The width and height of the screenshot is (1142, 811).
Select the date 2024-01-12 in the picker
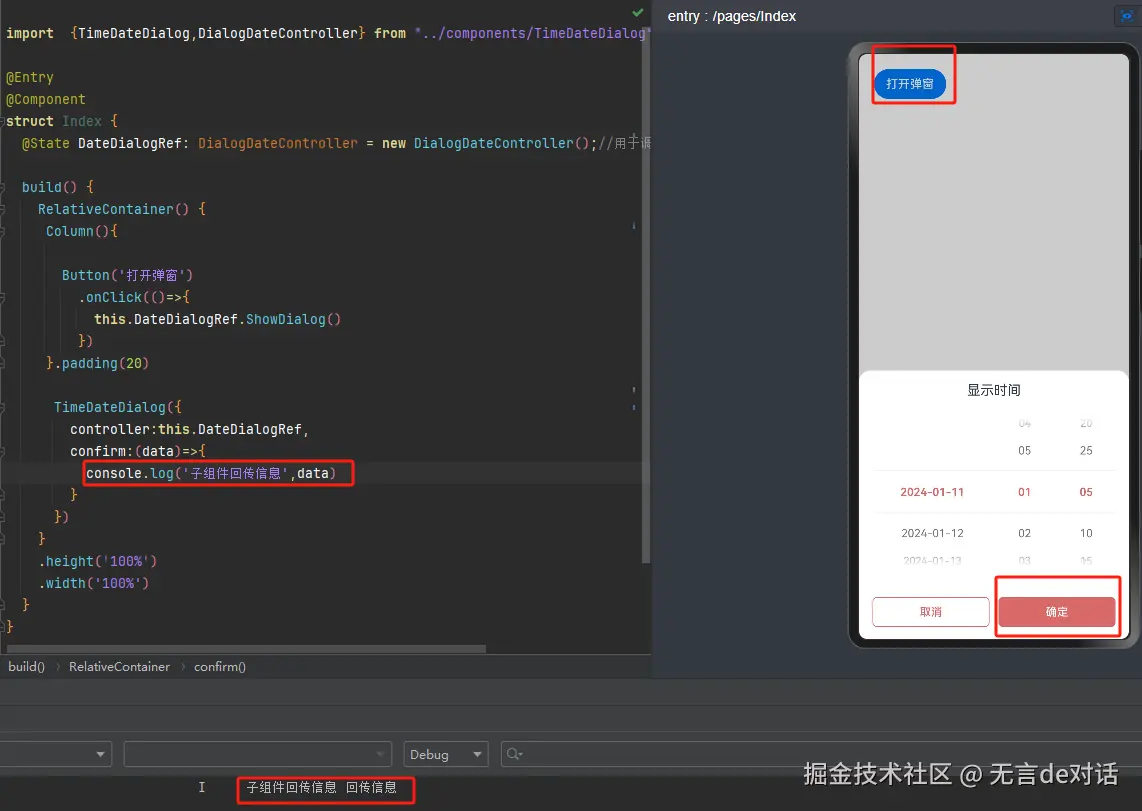(932, 533)
